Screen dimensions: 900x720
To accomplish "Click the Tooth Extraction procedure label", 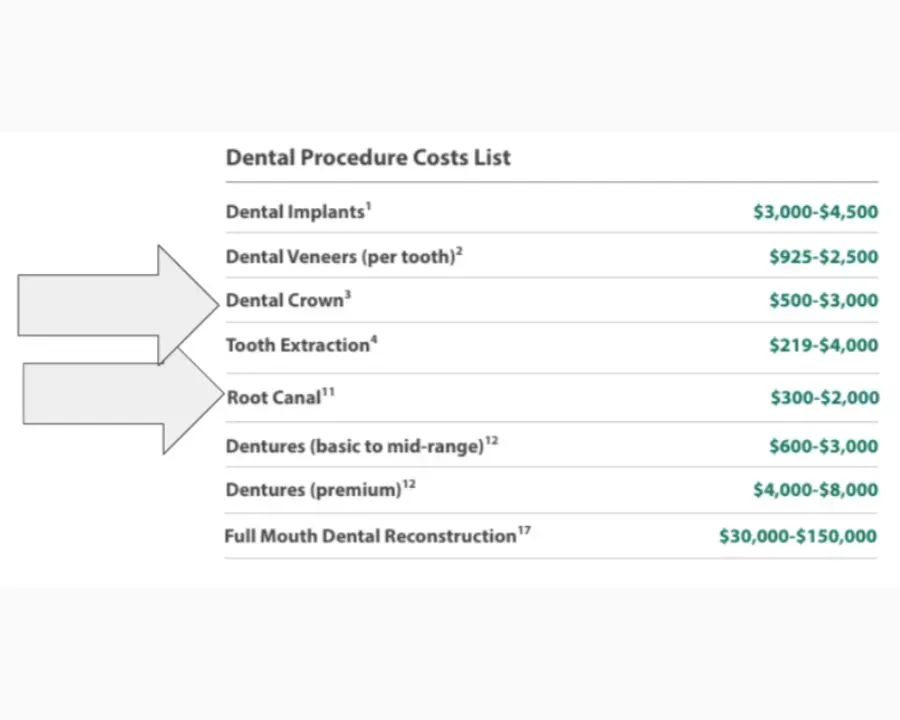I will pos(298,346).
